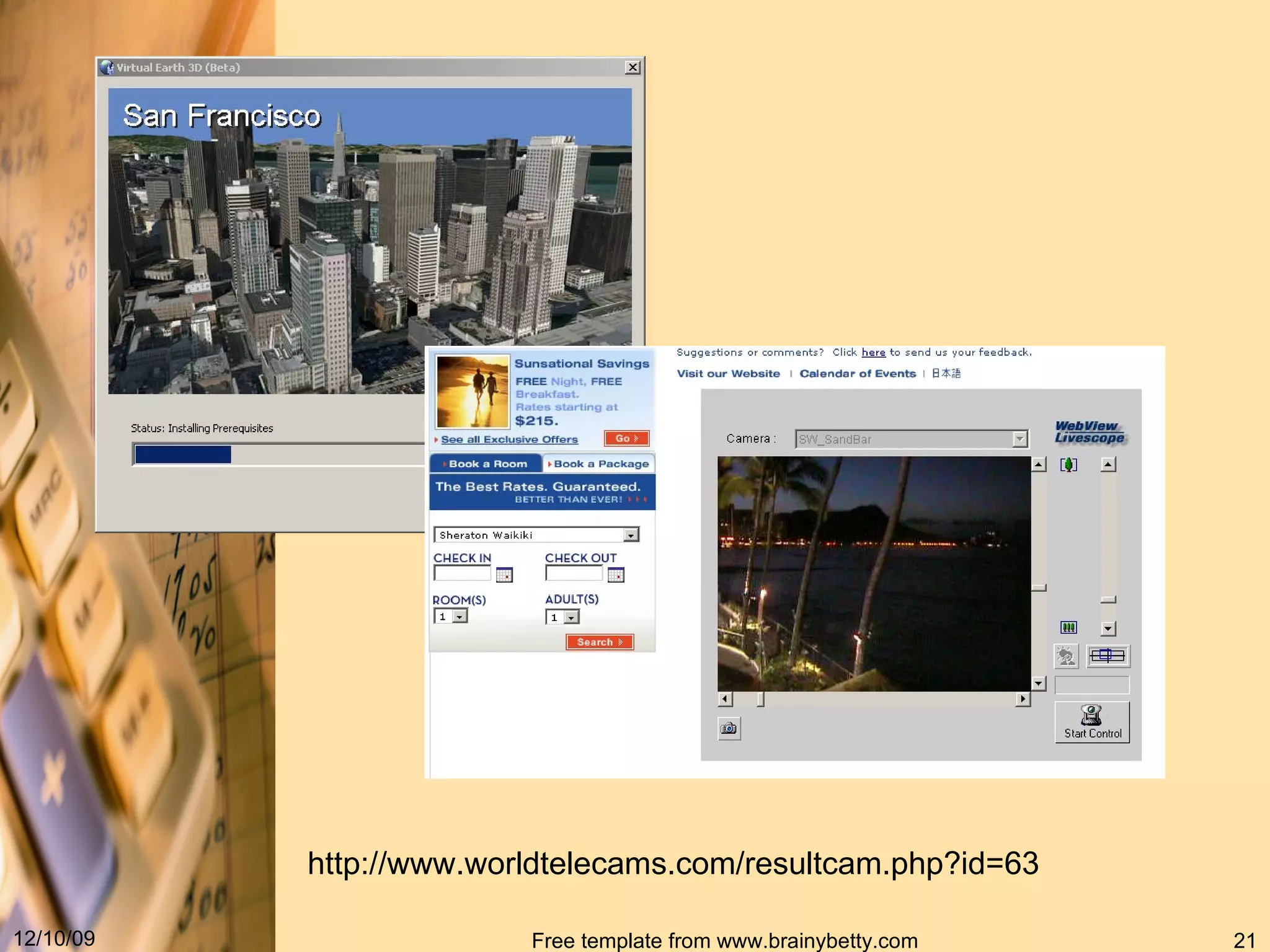Click 'Status: Installing Prerequisites' text
This screenshot has height=952, width=1270.
(x=202, y=428)
